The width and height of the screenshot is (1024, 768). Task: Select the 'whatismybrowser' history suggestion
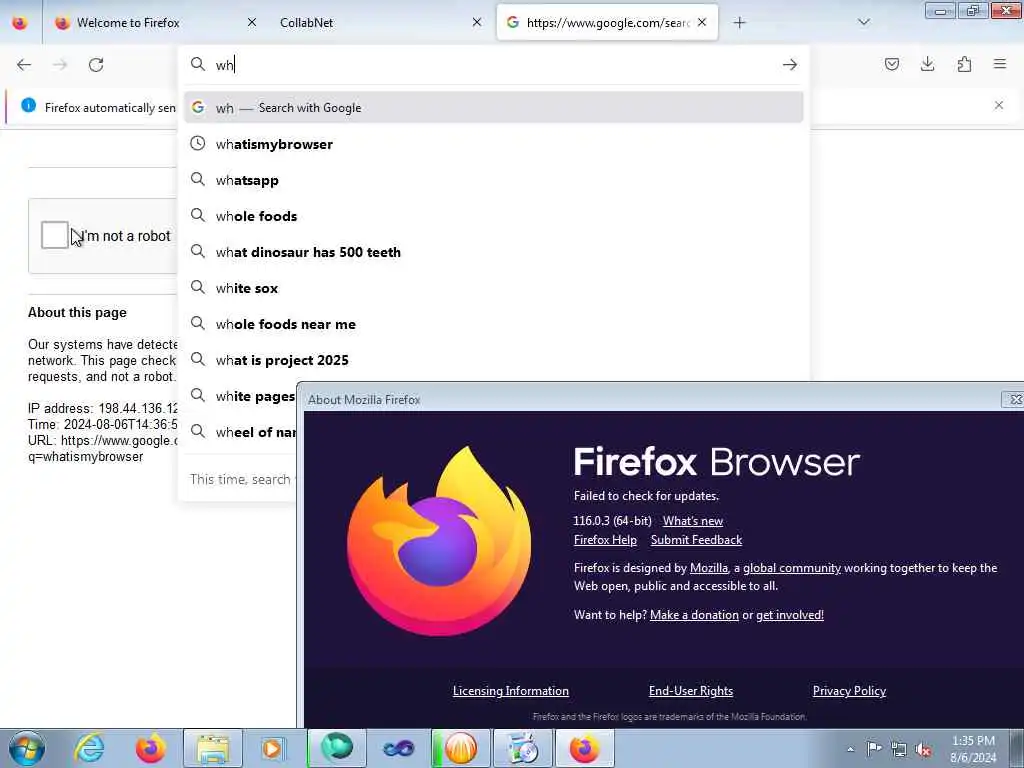493,144
